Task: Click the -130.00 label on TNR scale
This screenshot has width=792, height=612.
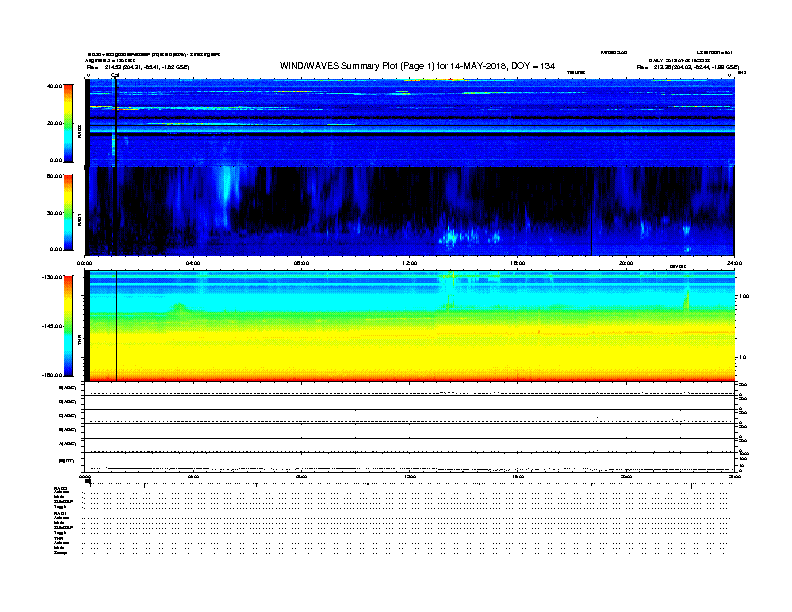Action: (53, 277)
